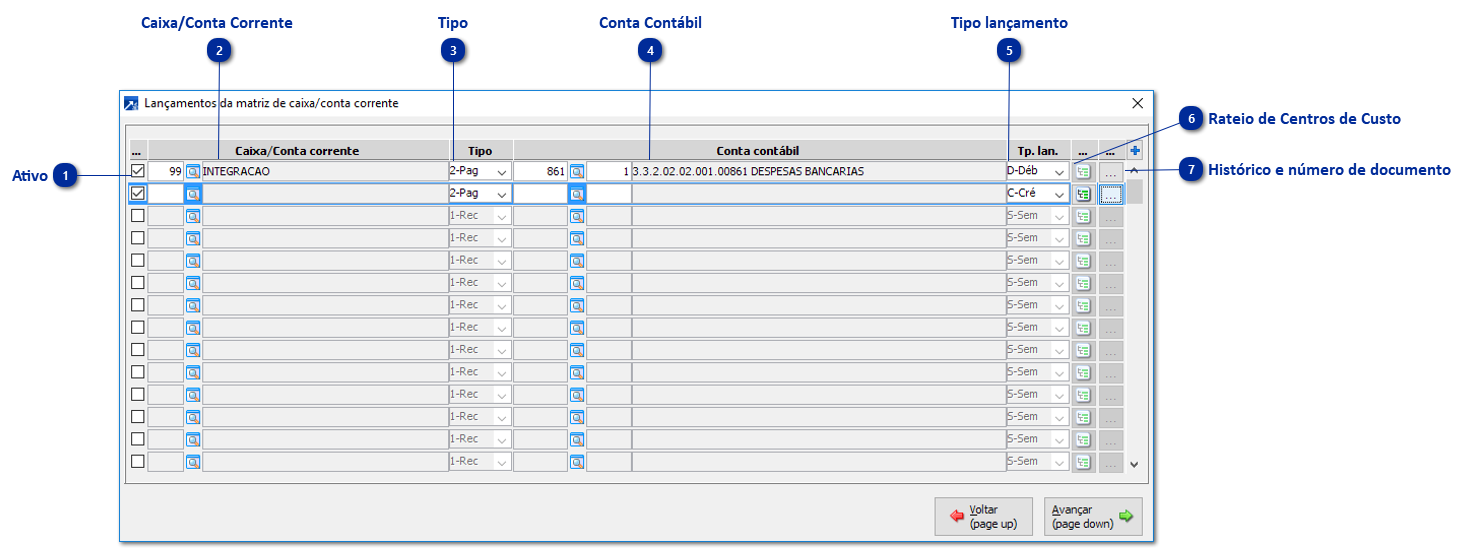Close the Lançamentos da matriz window
Viewport: 1467px width, 553px height.
(1137, 103)
